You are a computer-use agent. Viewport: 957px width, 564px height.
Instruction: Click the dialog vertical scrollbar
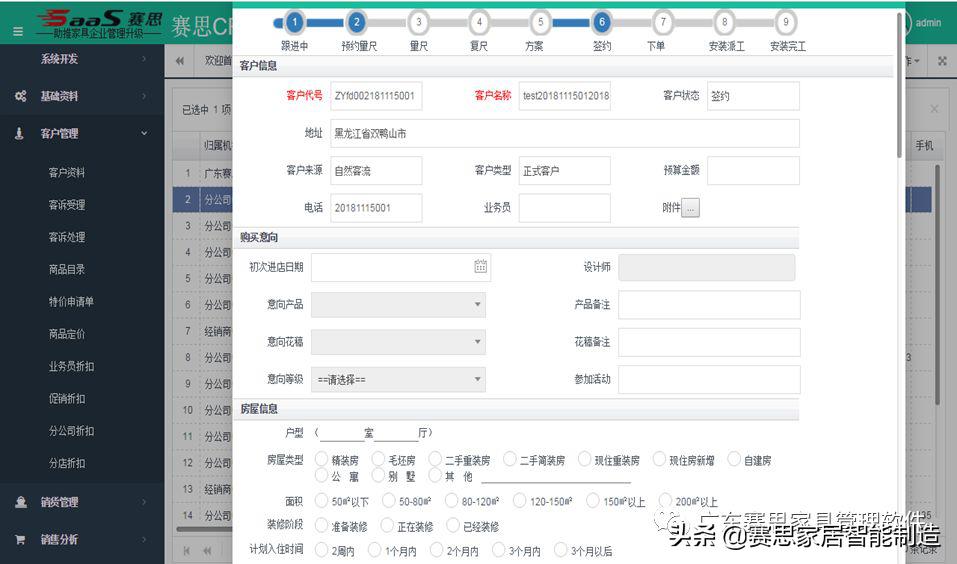pyautogui.click(x=899, y=85)
